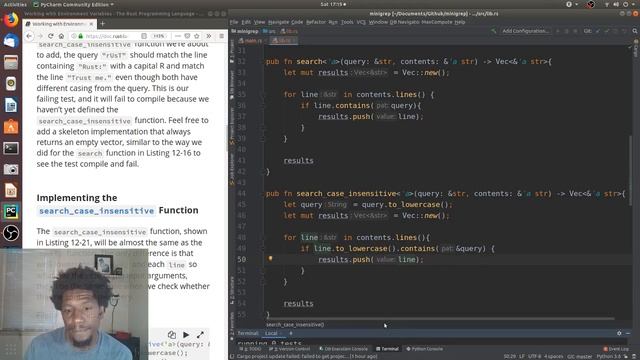The width and height of the screenshot is (640, 360).
Task: Change UTF-8 file encoding in status bar
Action: tap(535, 356)
